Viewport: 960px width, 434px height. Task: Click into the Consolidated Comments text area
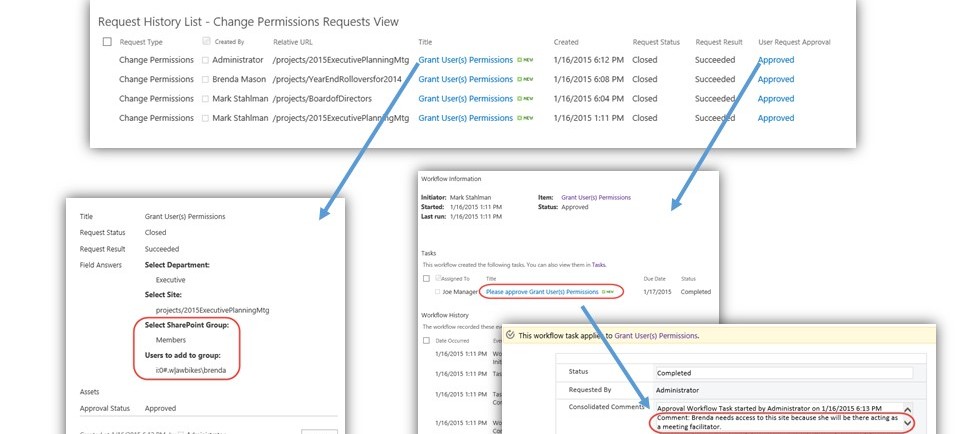pos(778,417)
